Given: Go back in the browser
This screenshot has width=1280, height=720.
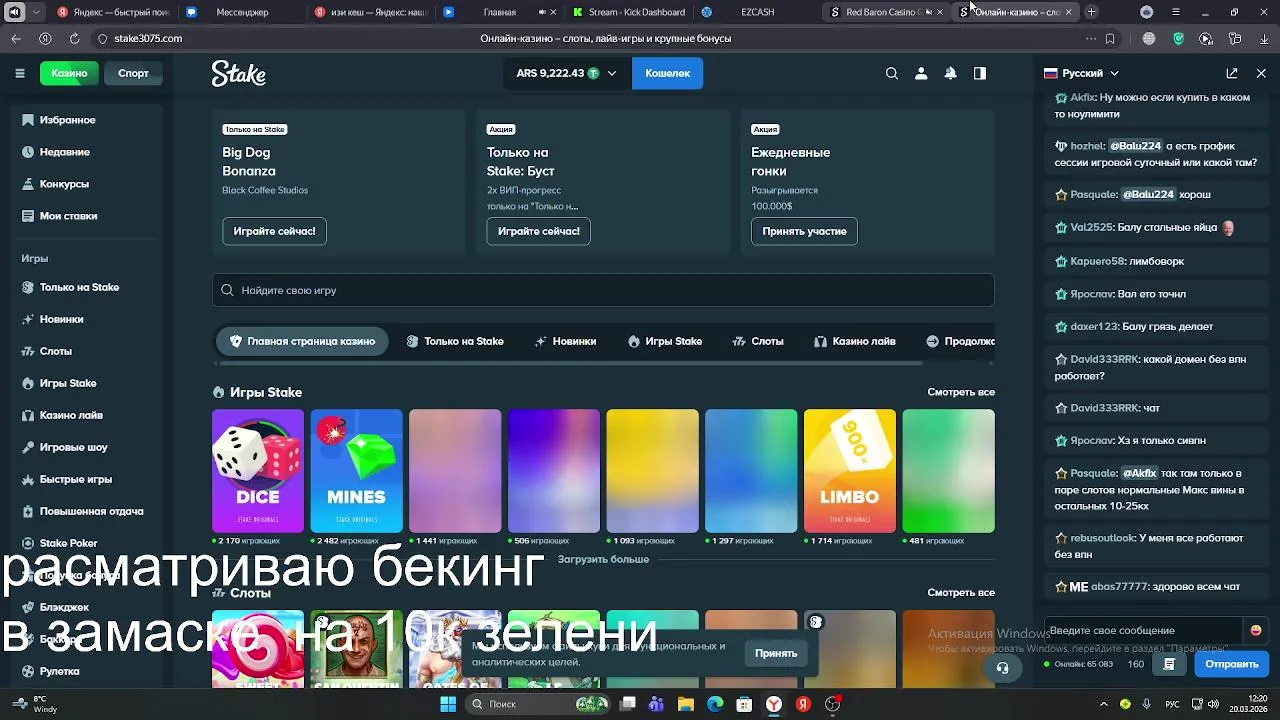Looking at the screenshot, I should click(x=16, y=38).
